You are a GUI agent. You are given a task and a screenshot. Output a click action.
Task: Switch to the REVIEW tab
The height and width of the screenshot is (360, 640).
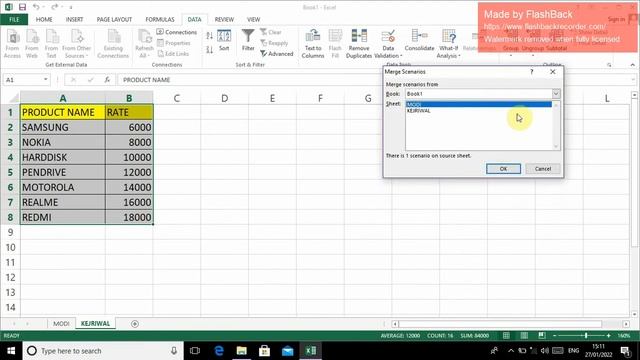(x=224, y=19)
